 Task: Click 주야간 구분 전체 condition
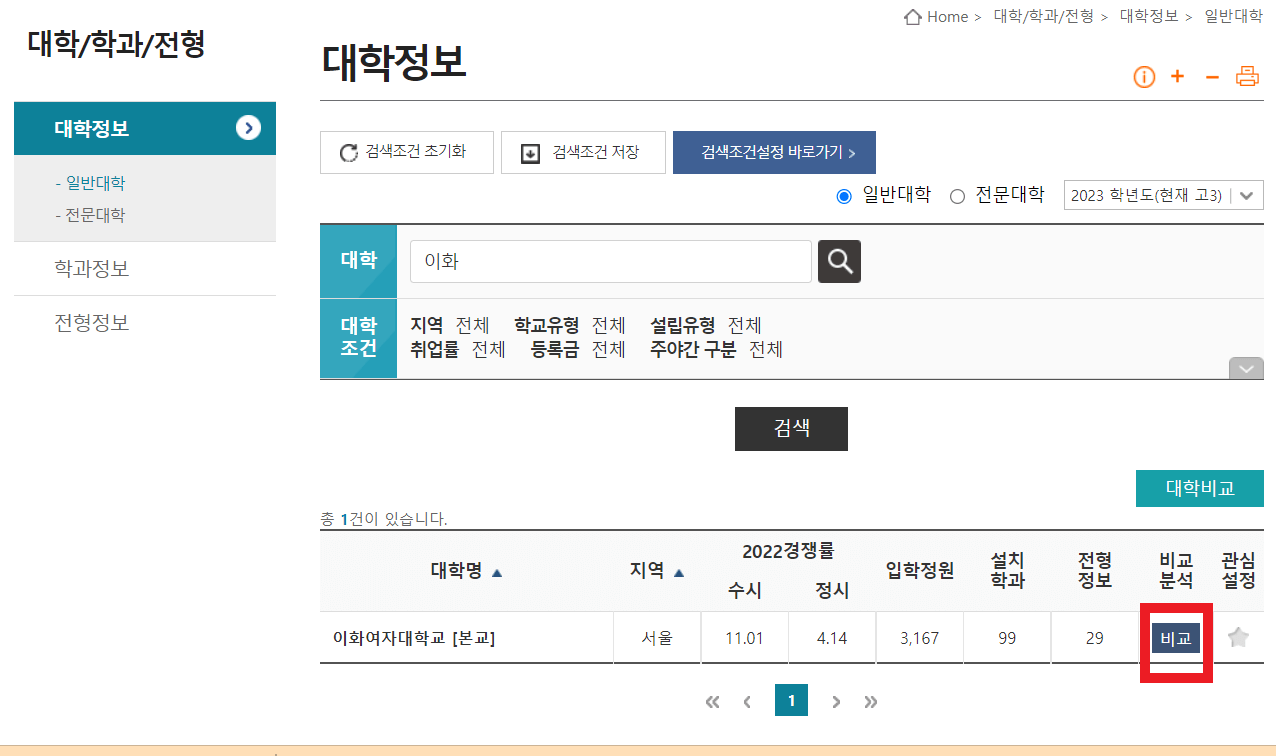click(x=716, y=349)
